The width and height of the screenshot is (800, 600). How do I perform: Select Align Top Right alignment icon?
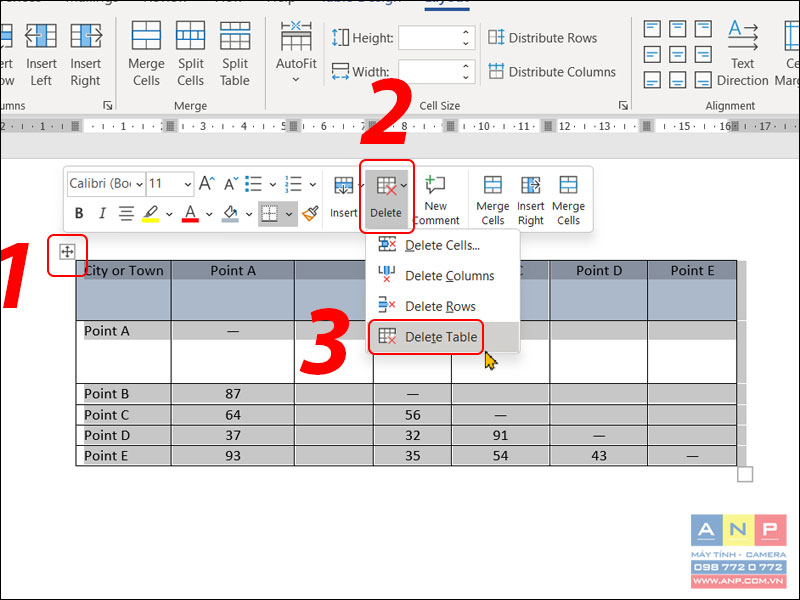point(703,29)
